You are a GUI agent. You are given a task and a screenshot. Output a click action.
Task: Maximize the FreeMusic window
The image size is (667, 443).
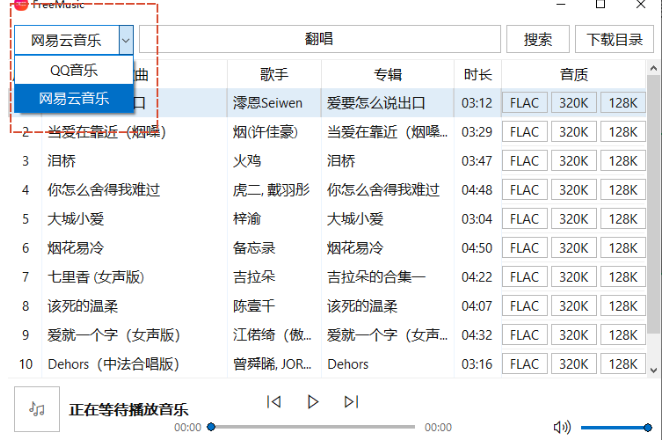601,4
